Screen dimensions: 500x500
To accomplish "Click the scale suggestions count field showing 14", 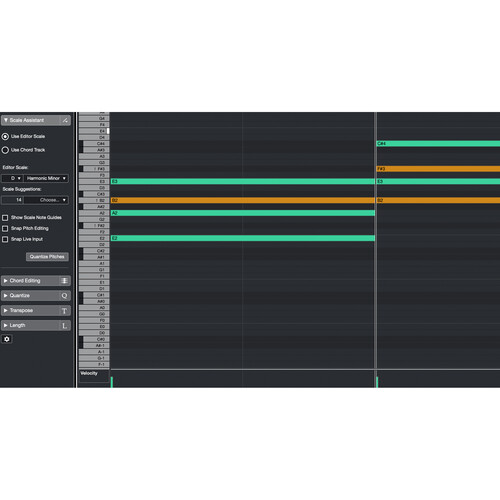I will tap(12, 200).
